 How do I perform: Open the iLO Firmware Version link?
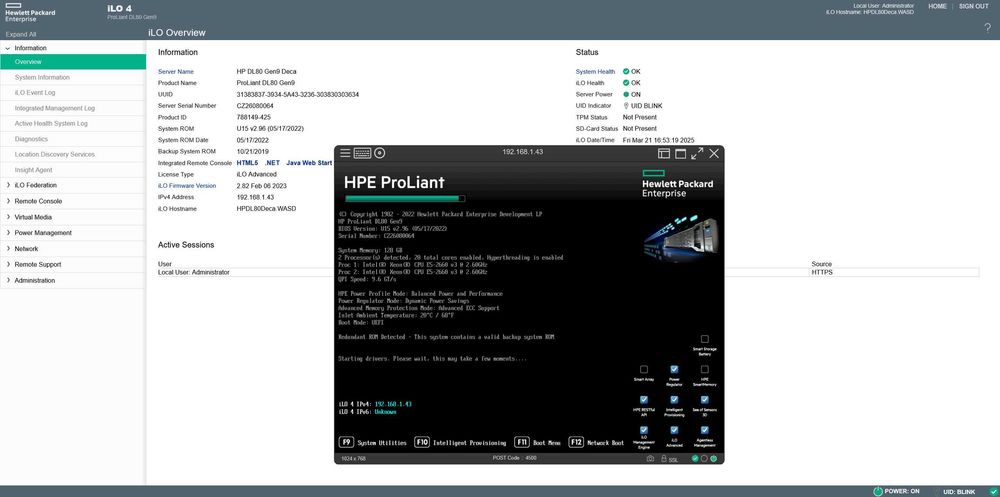pyautogui.click(x=187, y=186)
